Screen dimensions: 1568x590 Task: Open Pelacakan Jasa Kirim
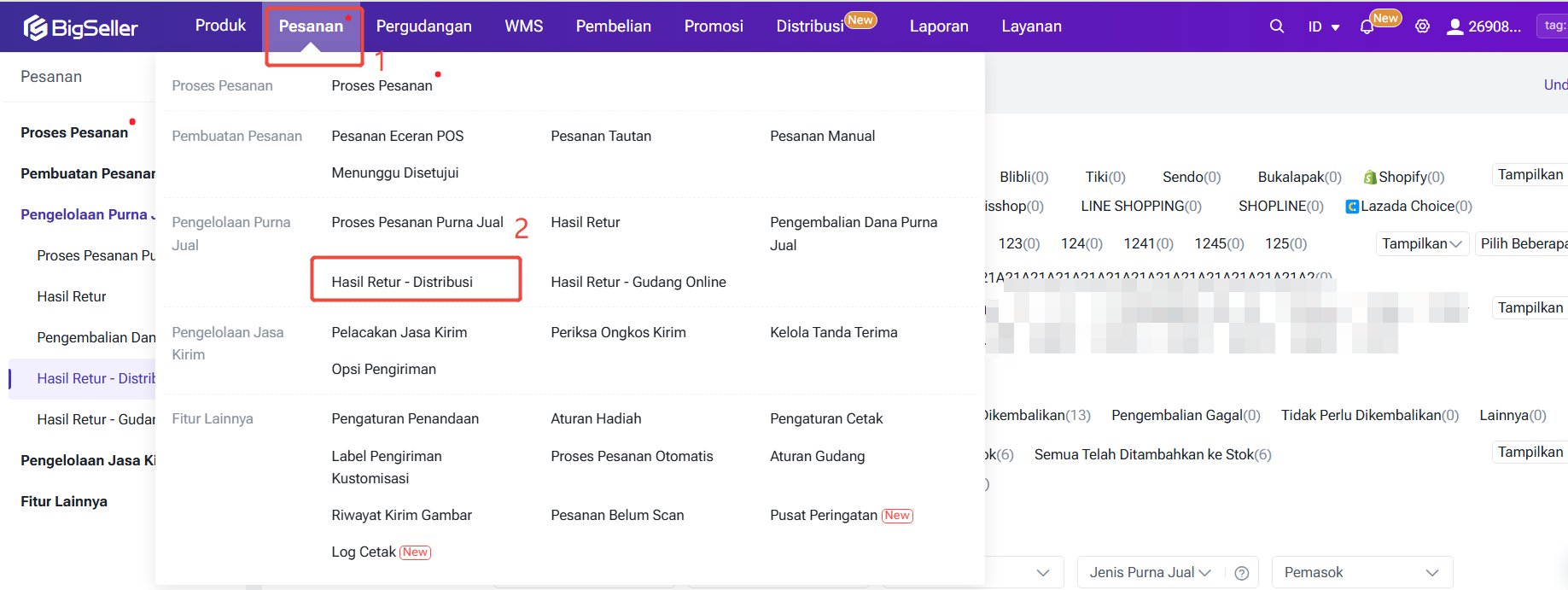click(399, 332)
